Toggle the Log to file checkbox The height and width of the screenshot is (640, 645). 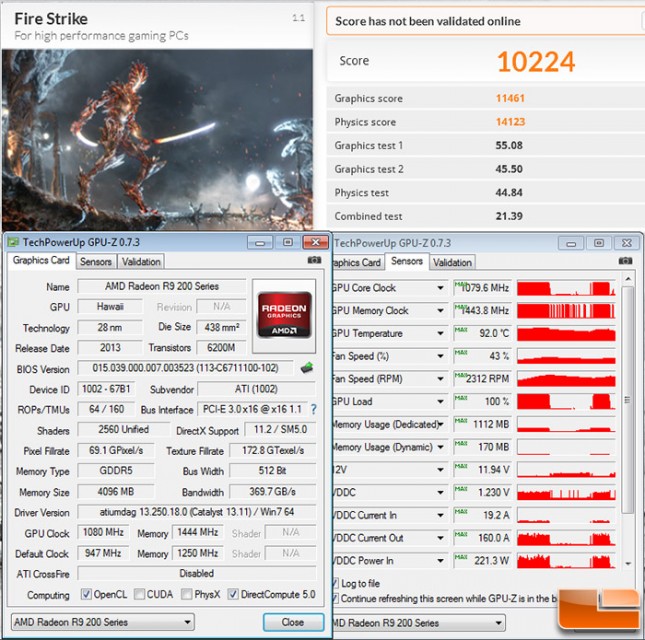point(335,583)
